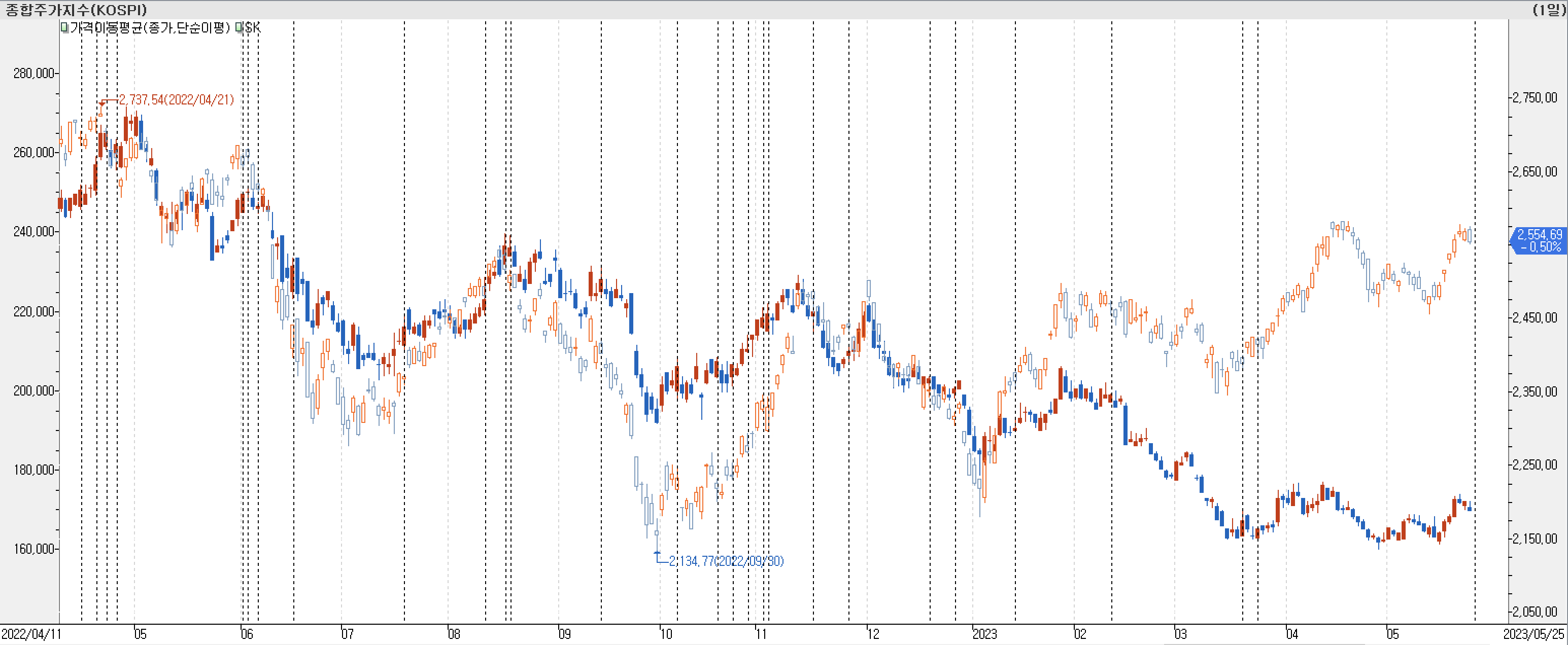The image size is (1568, 645).
Task: Click the 2,050.00 label on right price axis
Action: coord(1535,612)
